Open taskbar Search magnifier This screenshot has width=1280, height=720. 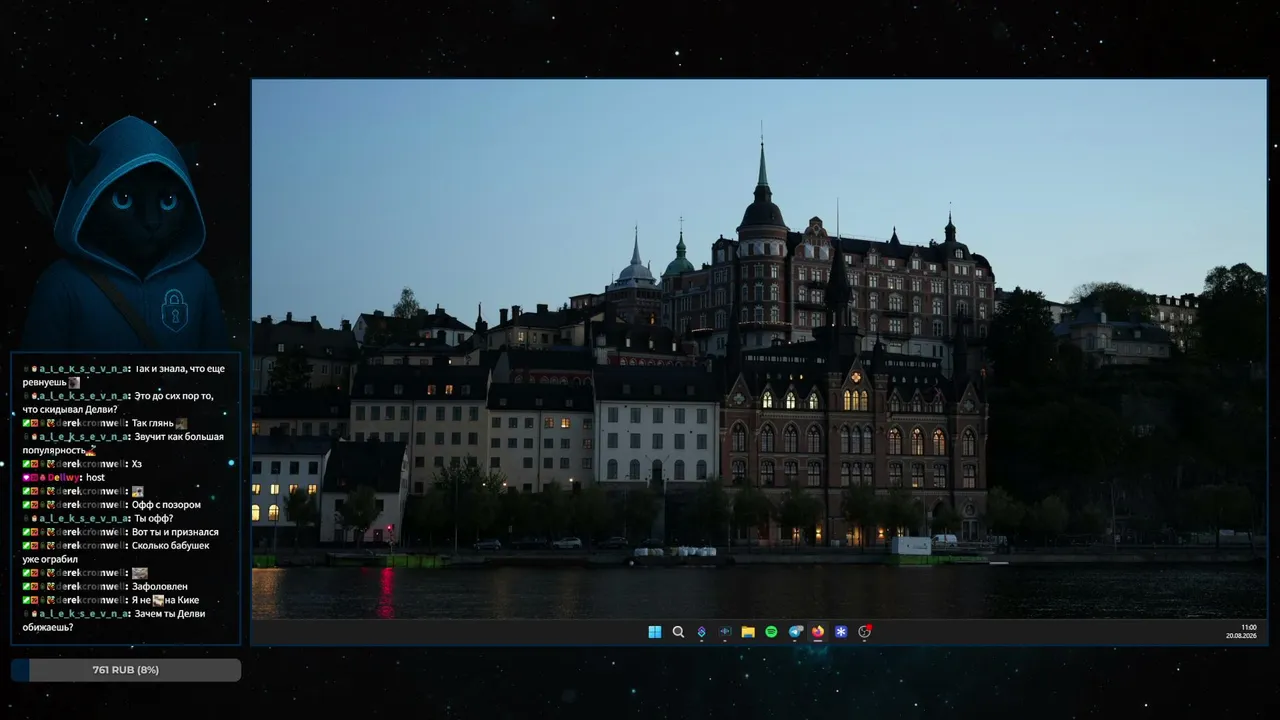678,632
